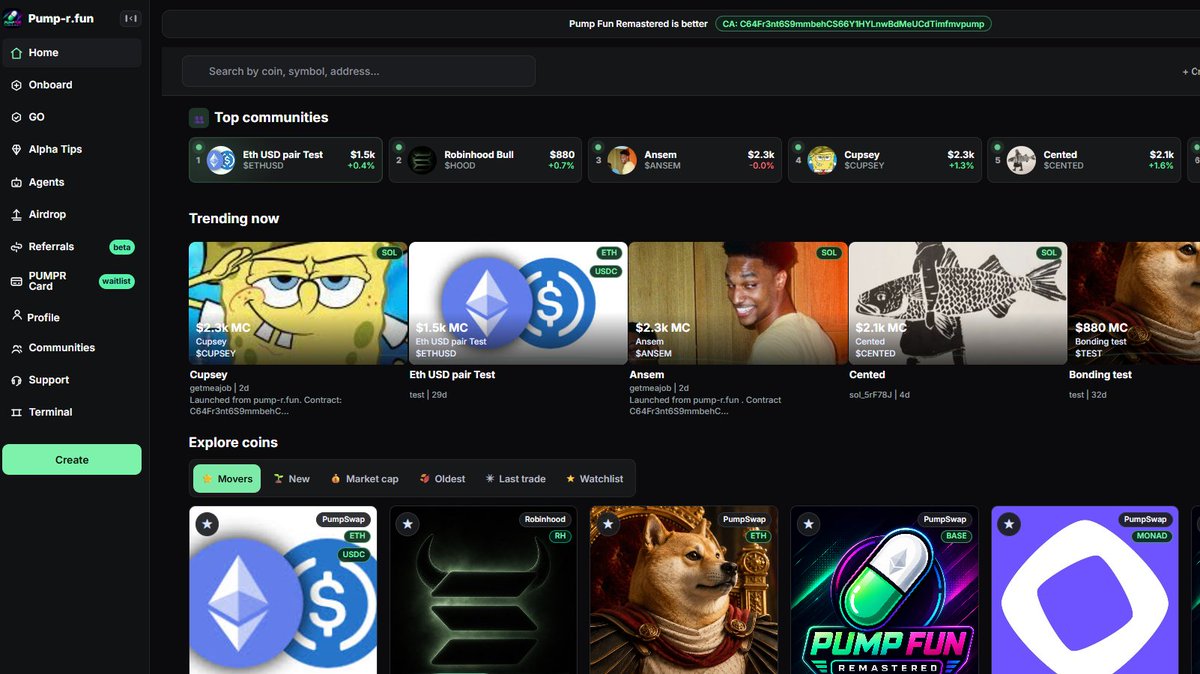The height and width of the screenshot is (674, 1200).
Task: Click the 'Bonding test' title under trending
Action: coord(1100,375)
